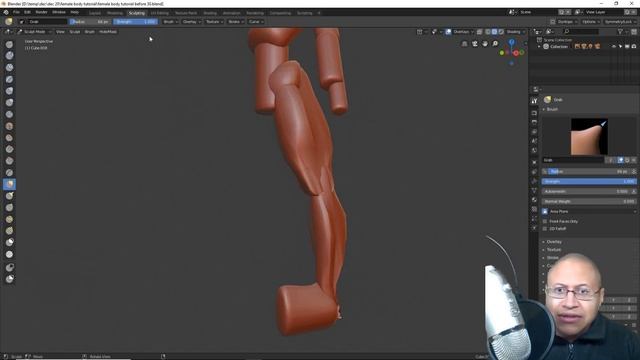
Task: Select the Clay sculpt brush
Action: (9, 56)
